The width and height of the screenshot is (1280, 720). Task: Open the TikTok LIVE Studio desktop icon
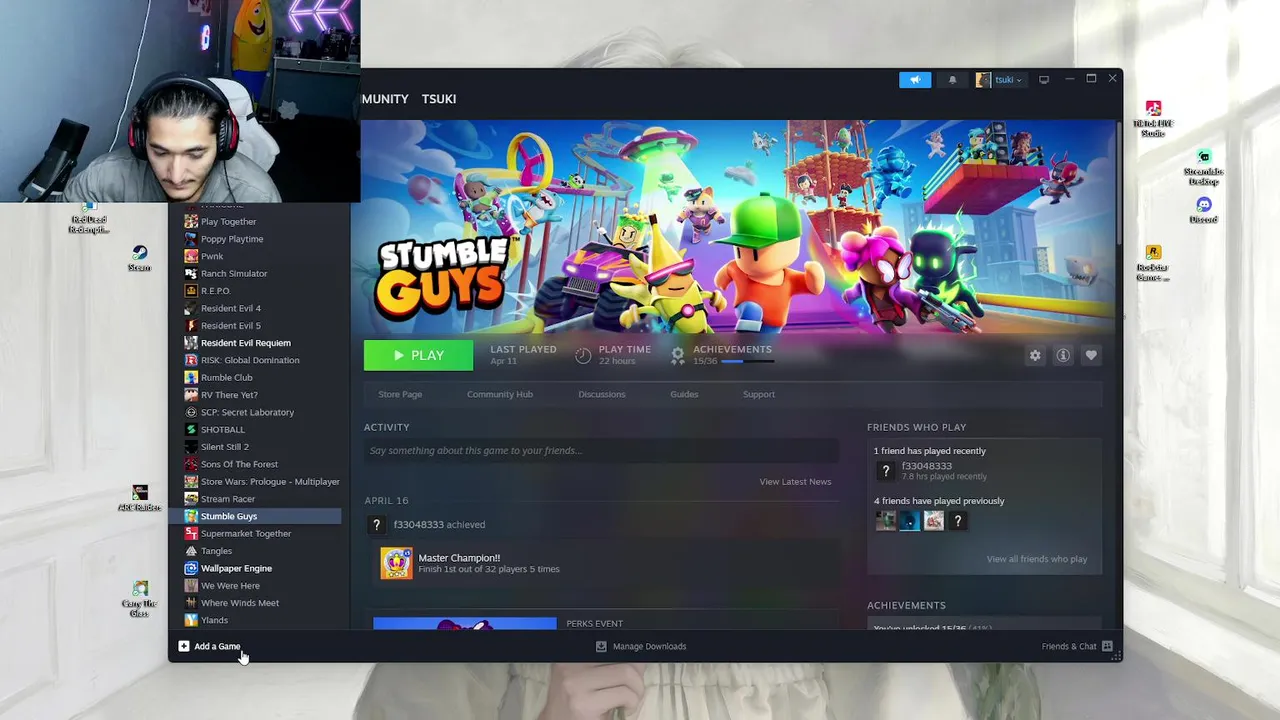pos(1153,118)
